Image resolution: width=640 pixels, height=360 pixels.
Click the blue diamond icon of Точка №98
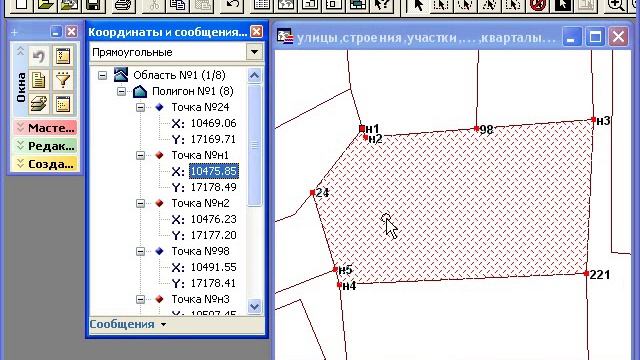pyautogui.click(x=159, y=251)
